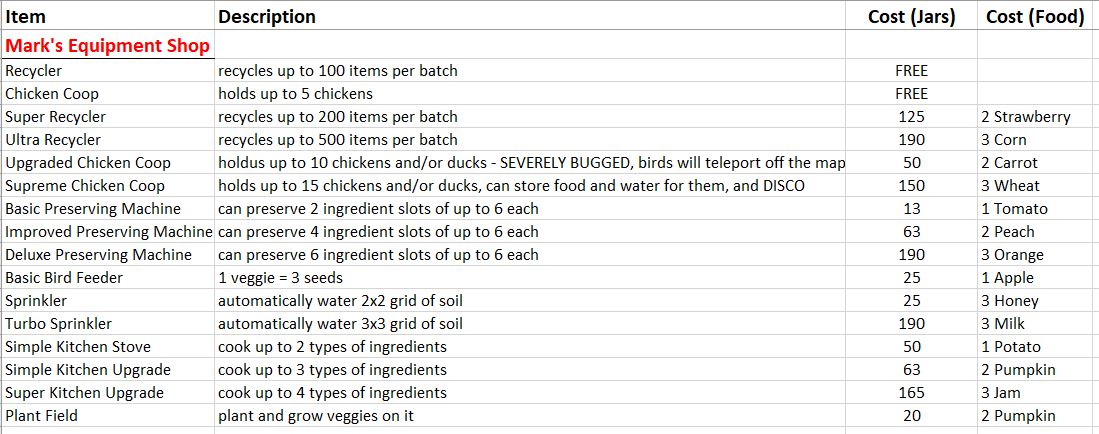Click the red 'Mark's Equipment Shop' title
This screenshot has height=434, width=1099.
(108, 46)
